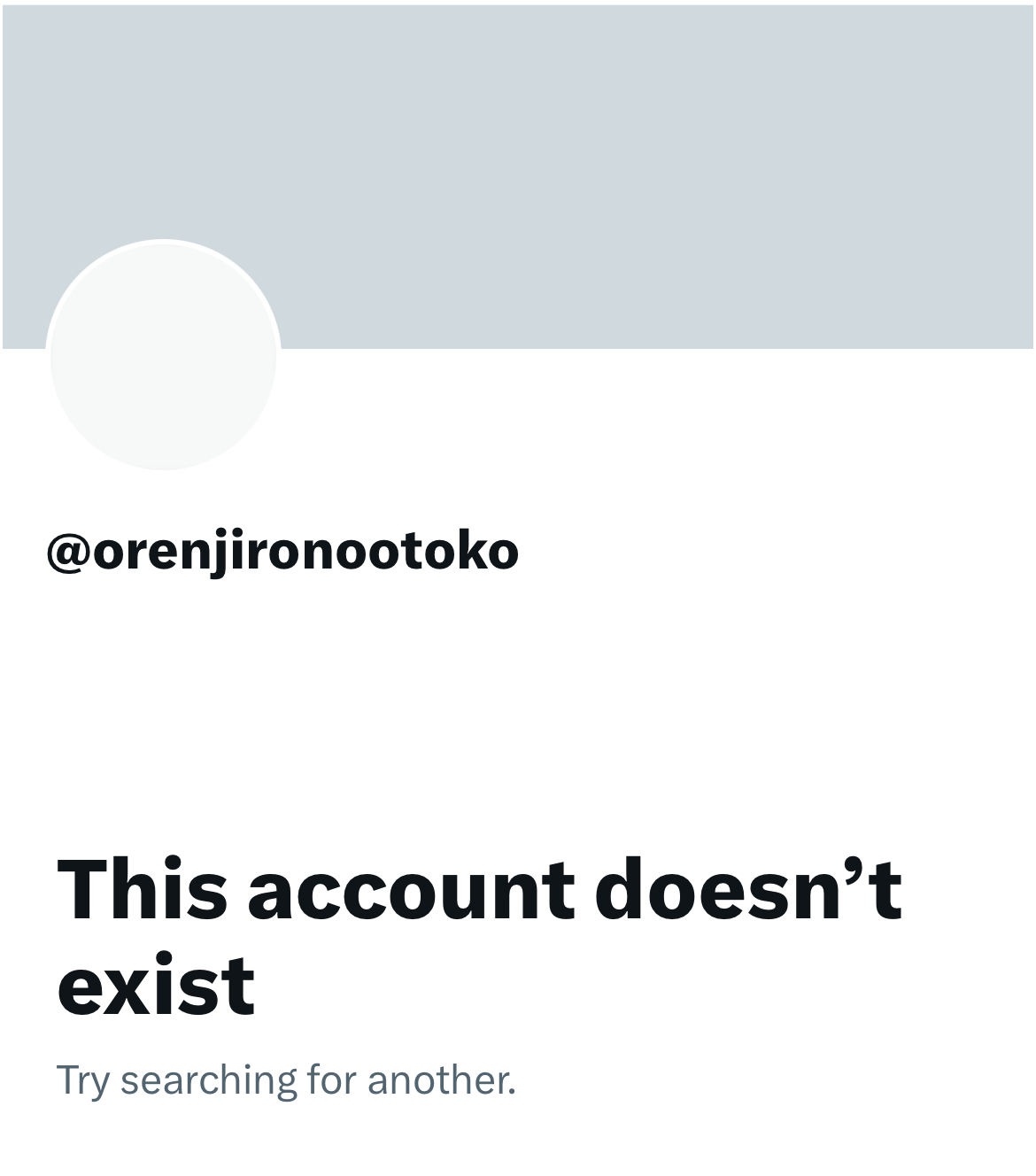Open the gray header banner image
Viewport: 1036px width, 1176px height.
(518, 176)
